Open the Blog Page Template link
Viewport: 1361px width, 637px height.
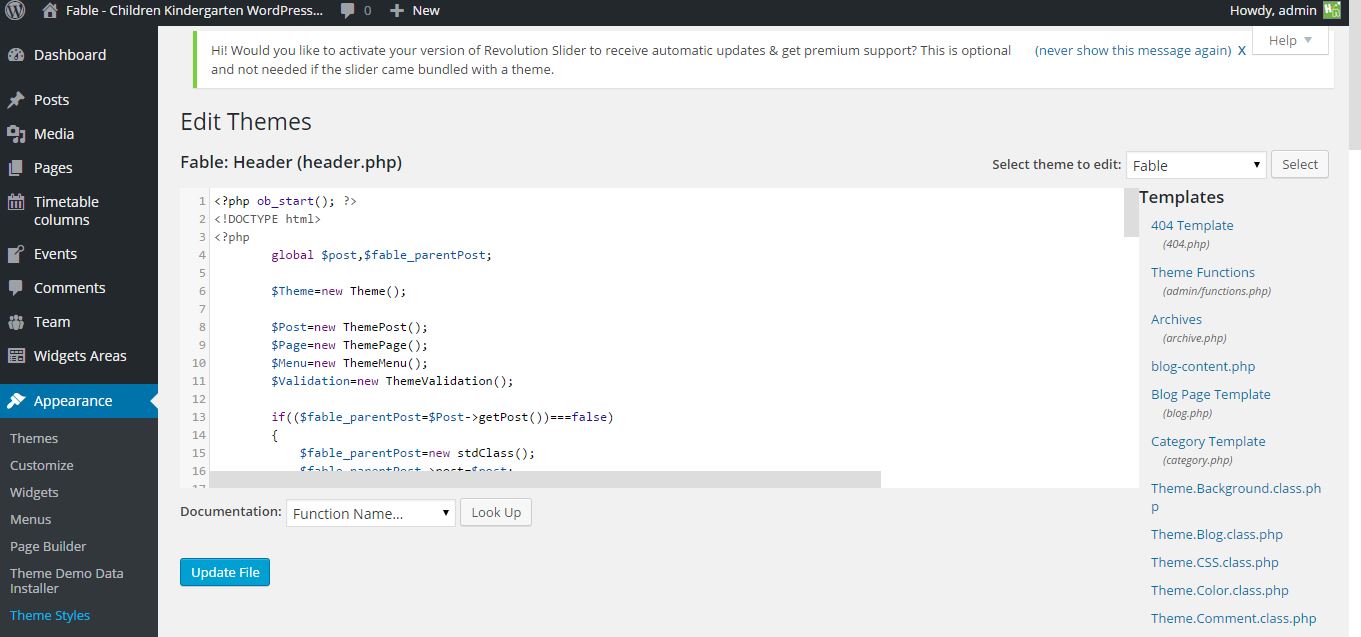[1211, 394]
